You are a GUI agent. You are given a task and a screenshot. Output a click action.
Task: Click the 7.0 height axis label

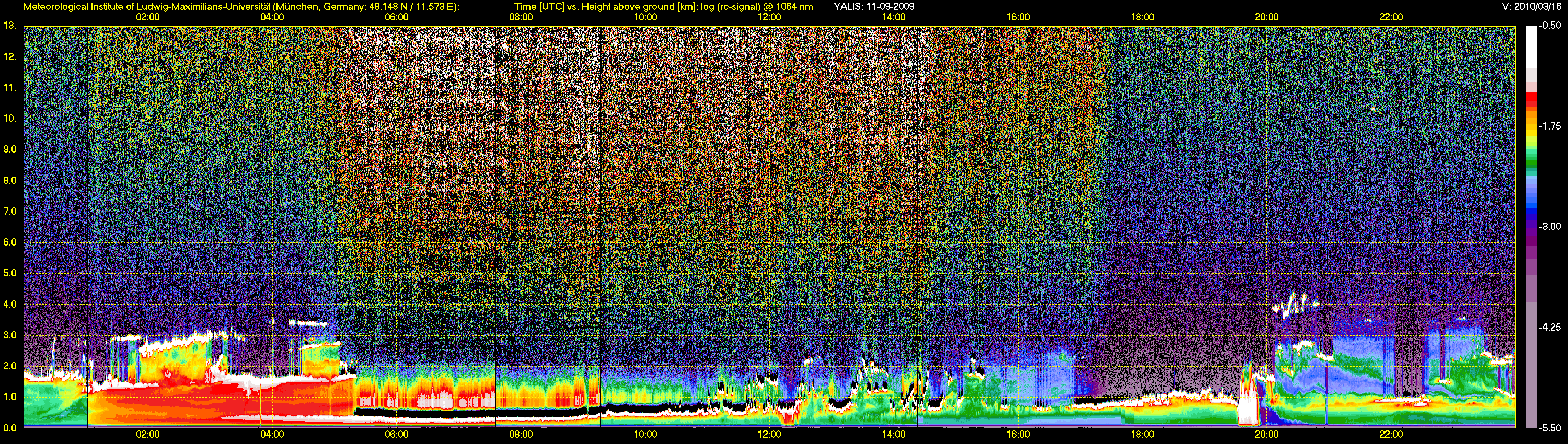10,211
